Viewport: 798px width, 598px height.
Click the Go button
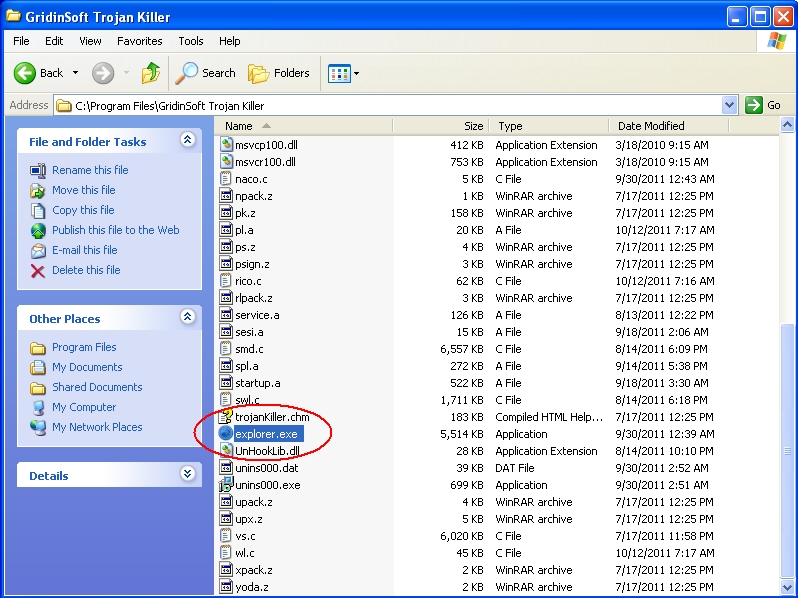click(x=762, y=105)
